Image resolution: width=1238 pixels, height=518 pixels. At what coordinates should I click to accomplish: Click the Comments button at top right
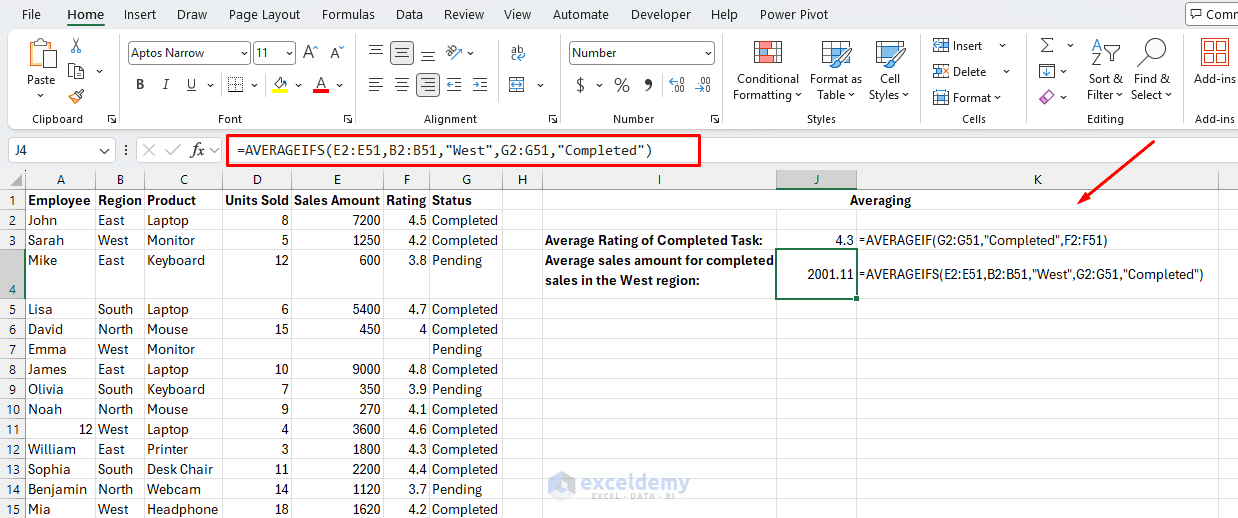point(1212,14)
